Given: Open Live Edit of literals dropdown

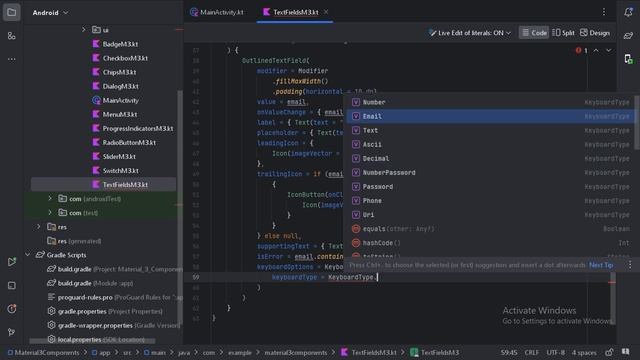Looking at the screenshot, I should [469, 33].
